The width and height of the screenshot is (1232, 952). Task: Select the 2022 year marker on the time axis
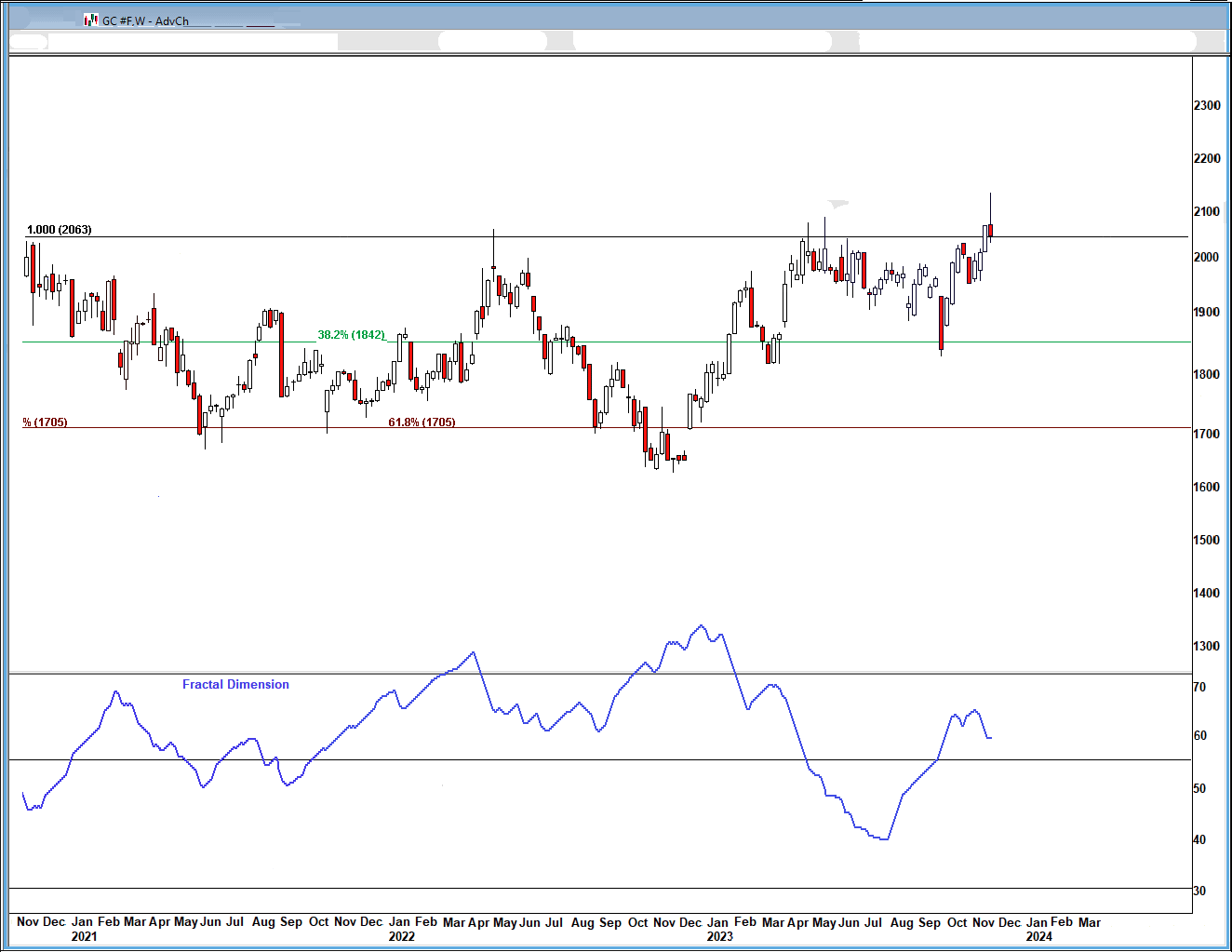(402, 936)
